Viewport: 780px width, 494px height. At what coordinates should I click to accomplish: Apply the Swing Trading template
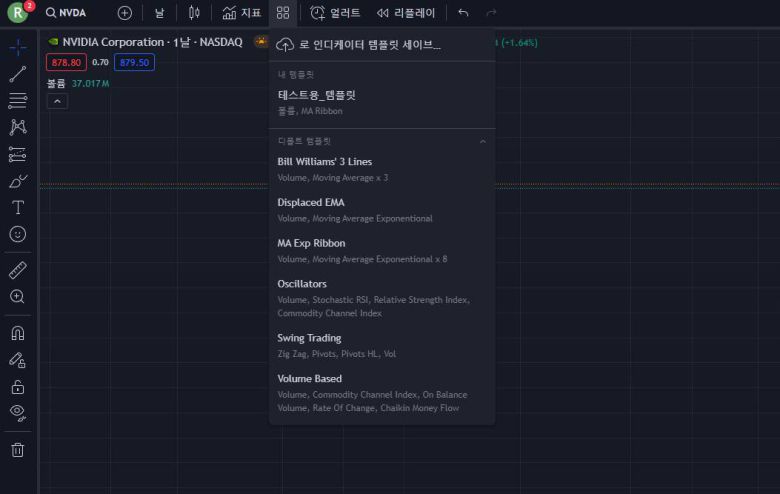click(x=382, y=345)
